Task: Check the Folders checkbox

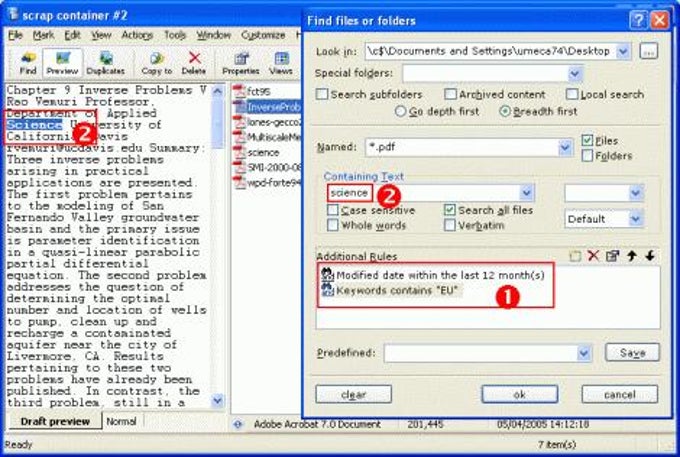Action: (x=587, y=156)
